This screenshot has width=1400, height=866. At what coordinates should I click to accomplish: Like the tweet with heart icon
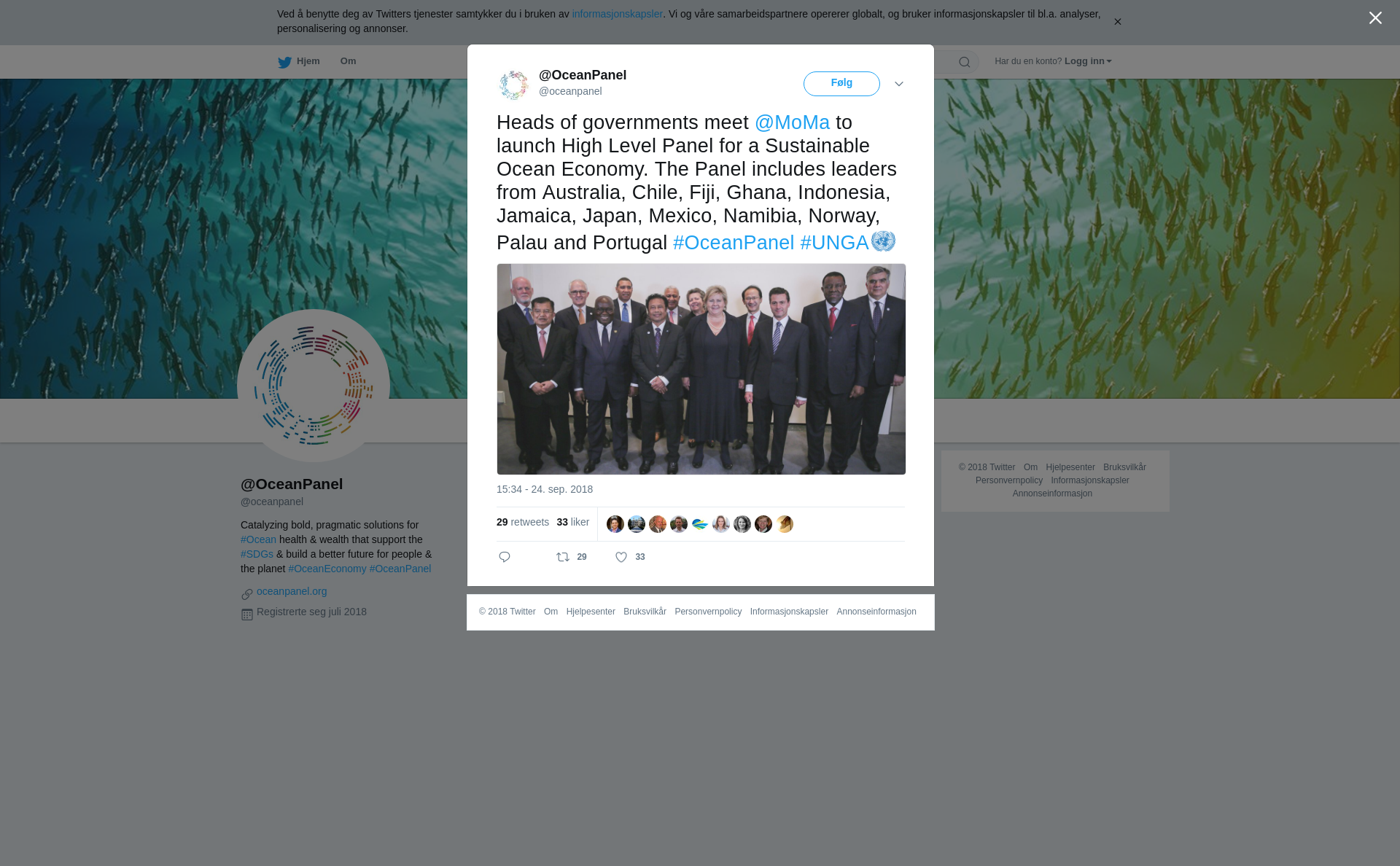(x=621, y=557)
